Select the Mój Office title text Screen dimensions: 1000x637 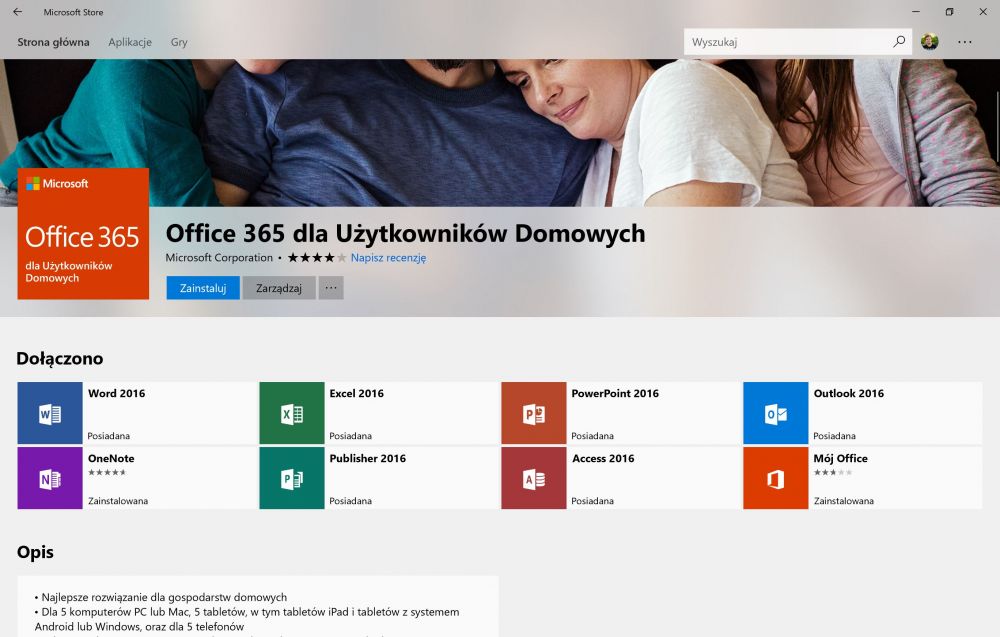[x=841, y=458]
